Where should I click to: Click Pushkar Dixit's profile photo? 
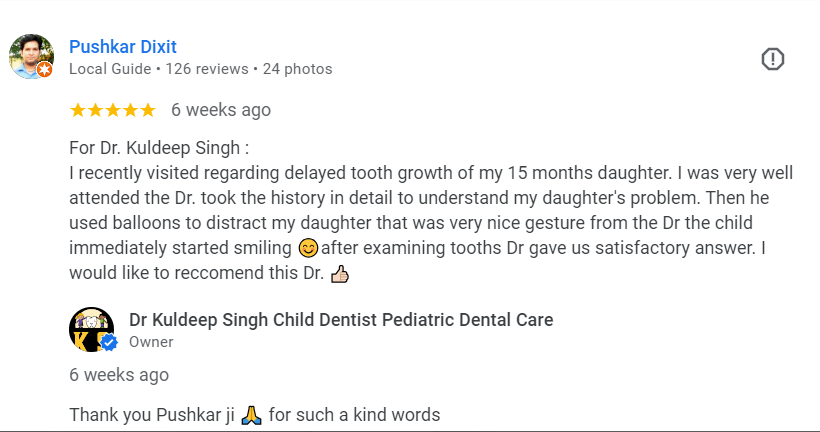click(x=30, y=55)
